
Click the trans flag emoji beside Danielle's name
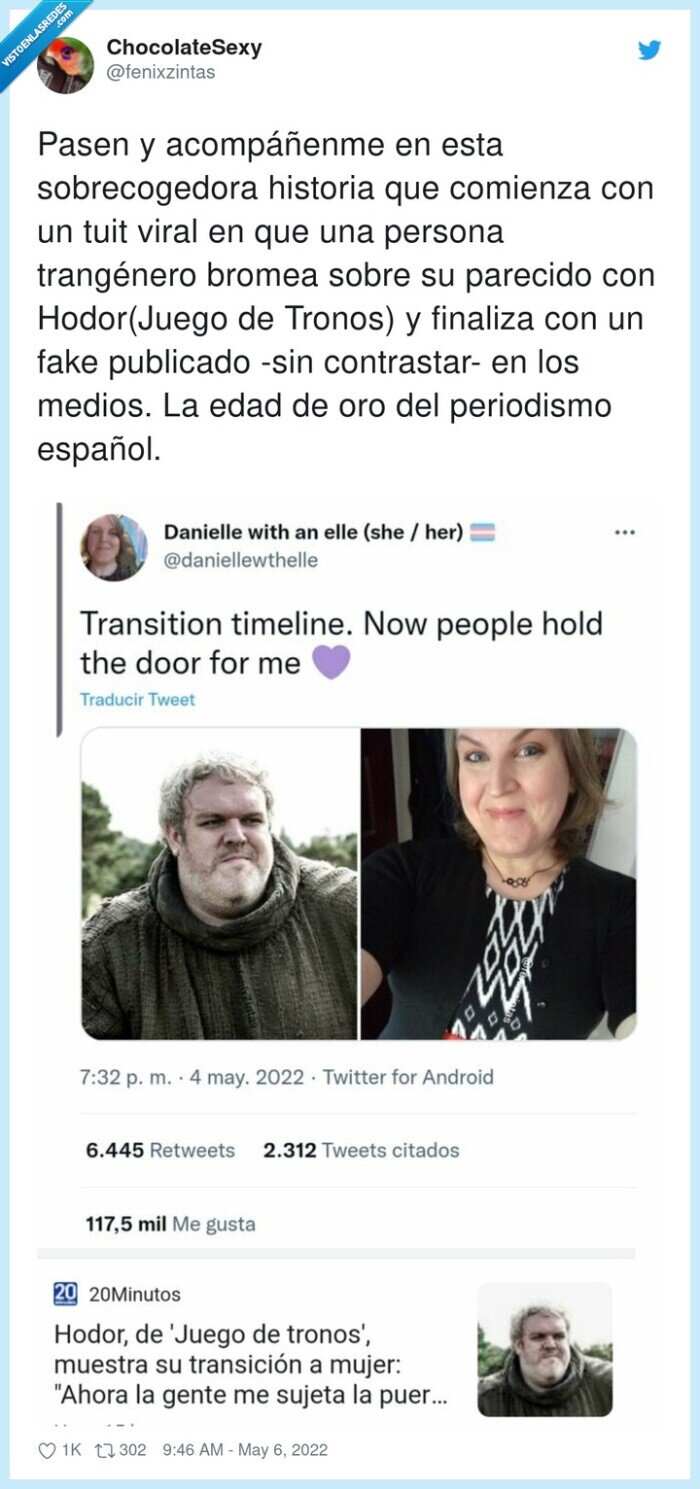click(482, 533)
